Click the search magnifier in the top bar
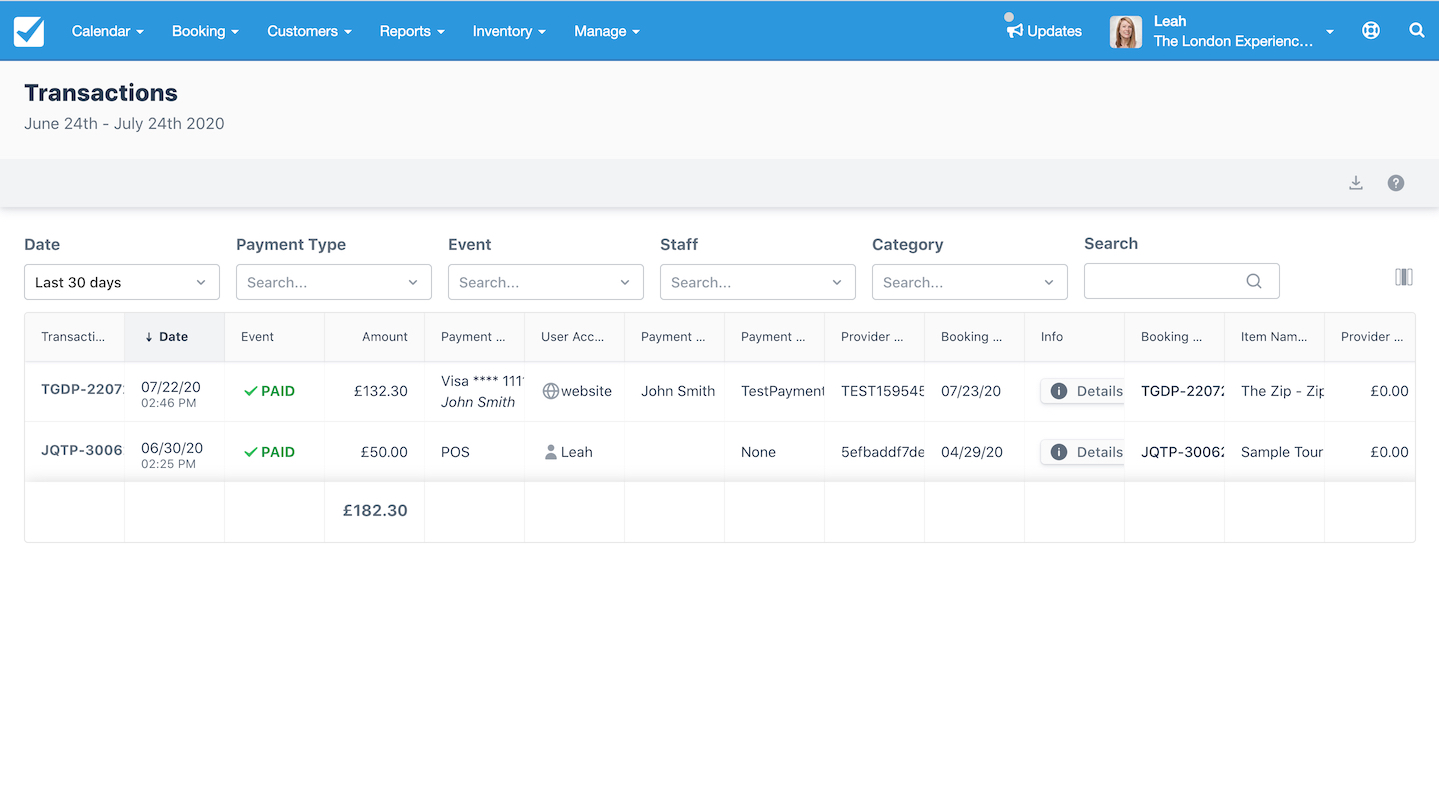The height and width of the screenshot is (788, 1439). point(1417,30)
